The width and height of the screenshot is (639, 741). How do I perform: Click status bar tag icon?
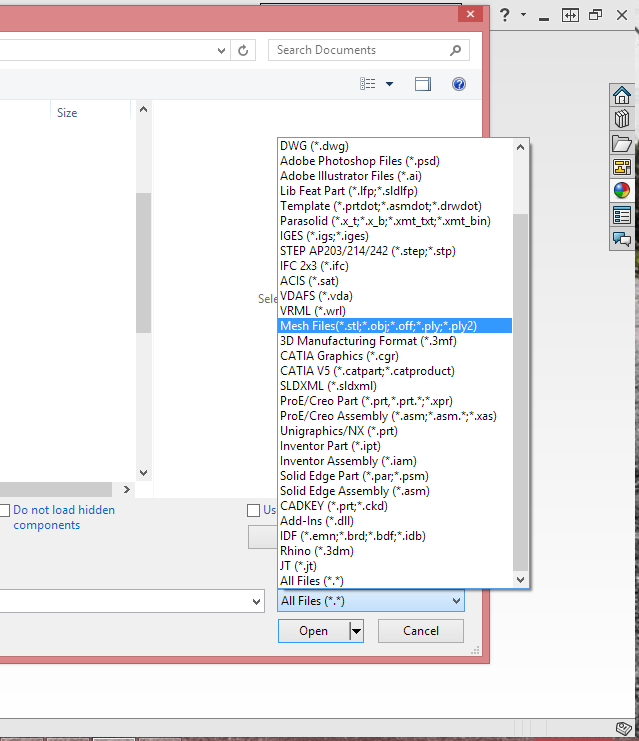click(x=623, y=728)
